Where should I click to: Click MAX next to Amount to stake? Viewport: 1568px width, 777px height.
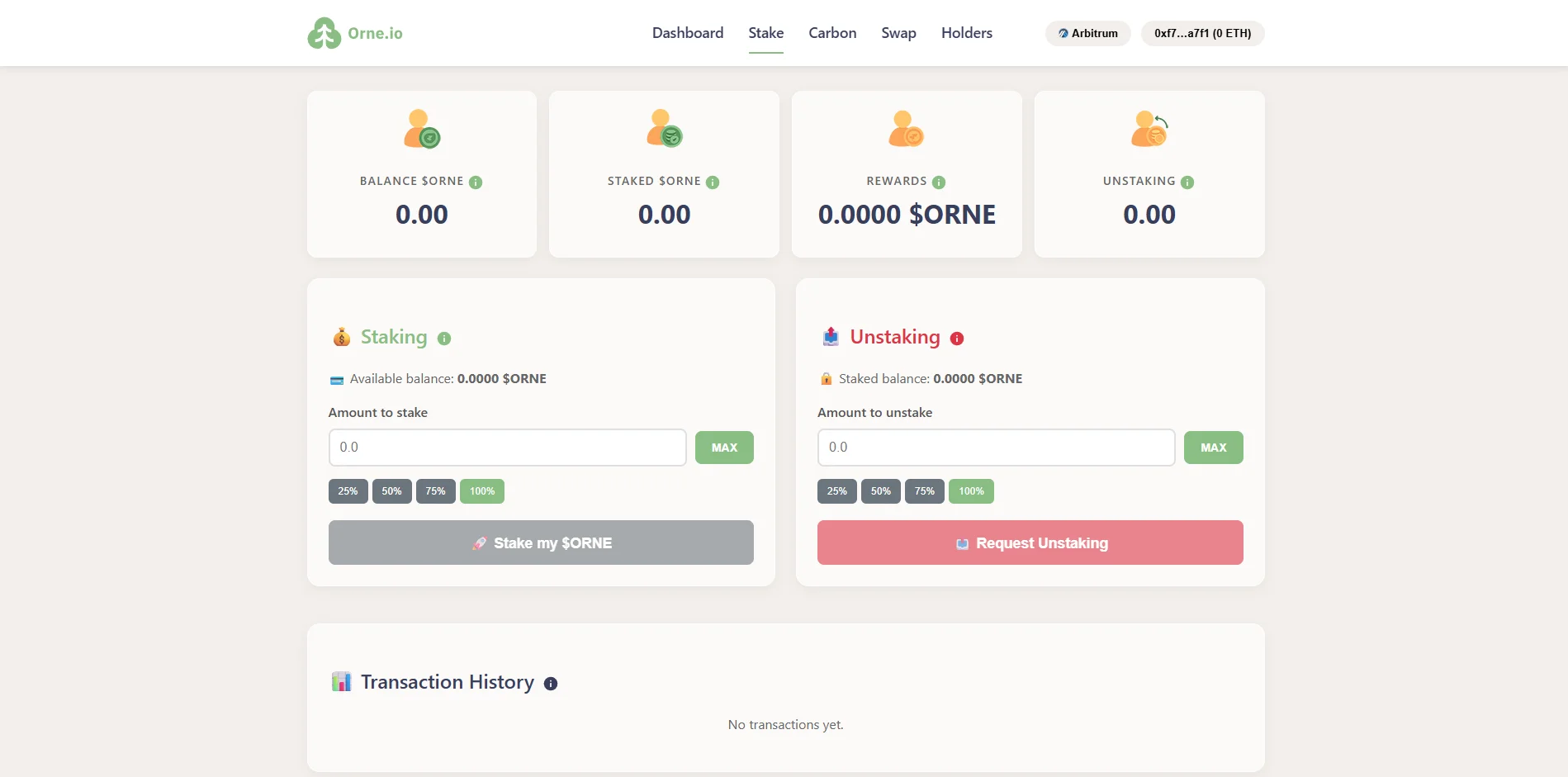724,447
